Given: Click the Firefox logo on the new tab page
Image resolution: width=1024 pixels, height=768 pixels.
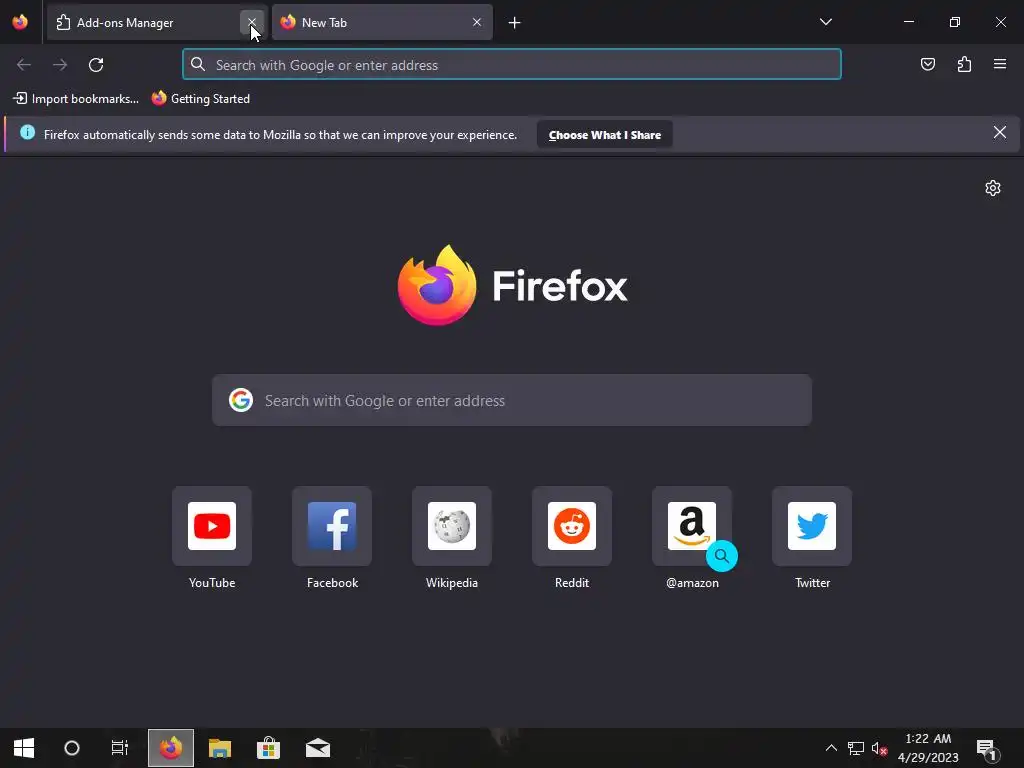Looking at the screenshot, I should pos(513,285).
